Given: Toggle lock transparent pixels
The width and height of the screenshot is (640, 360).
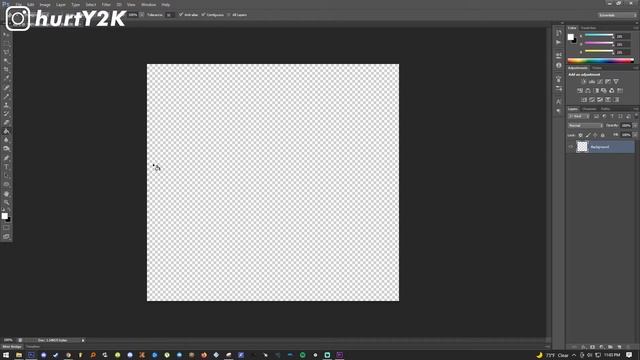Looking at the screenshot, I should pos(580,135).
